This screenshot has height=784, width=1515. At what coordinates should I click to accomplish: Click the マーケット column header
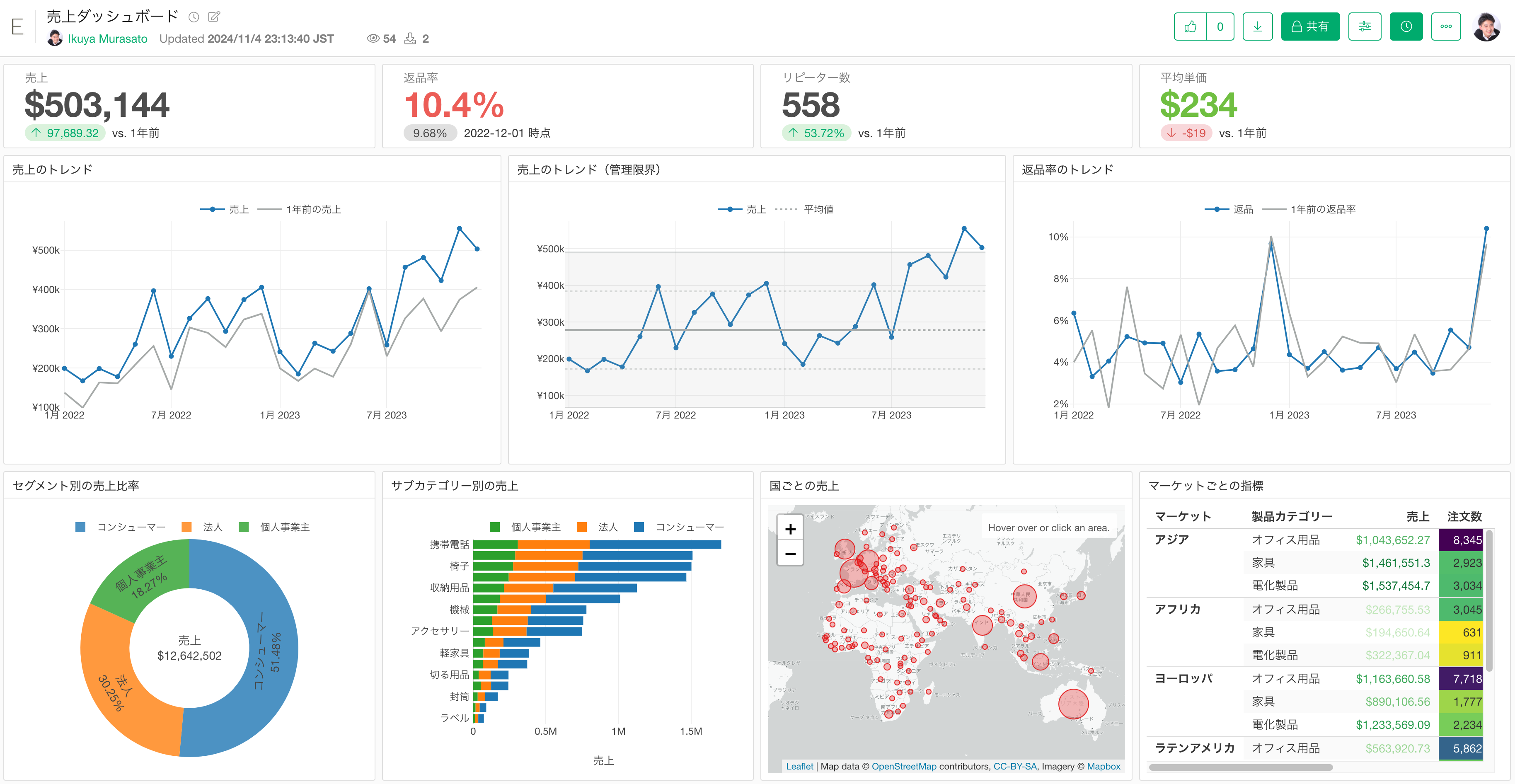pyautogui.click(x=1183, y=516)
